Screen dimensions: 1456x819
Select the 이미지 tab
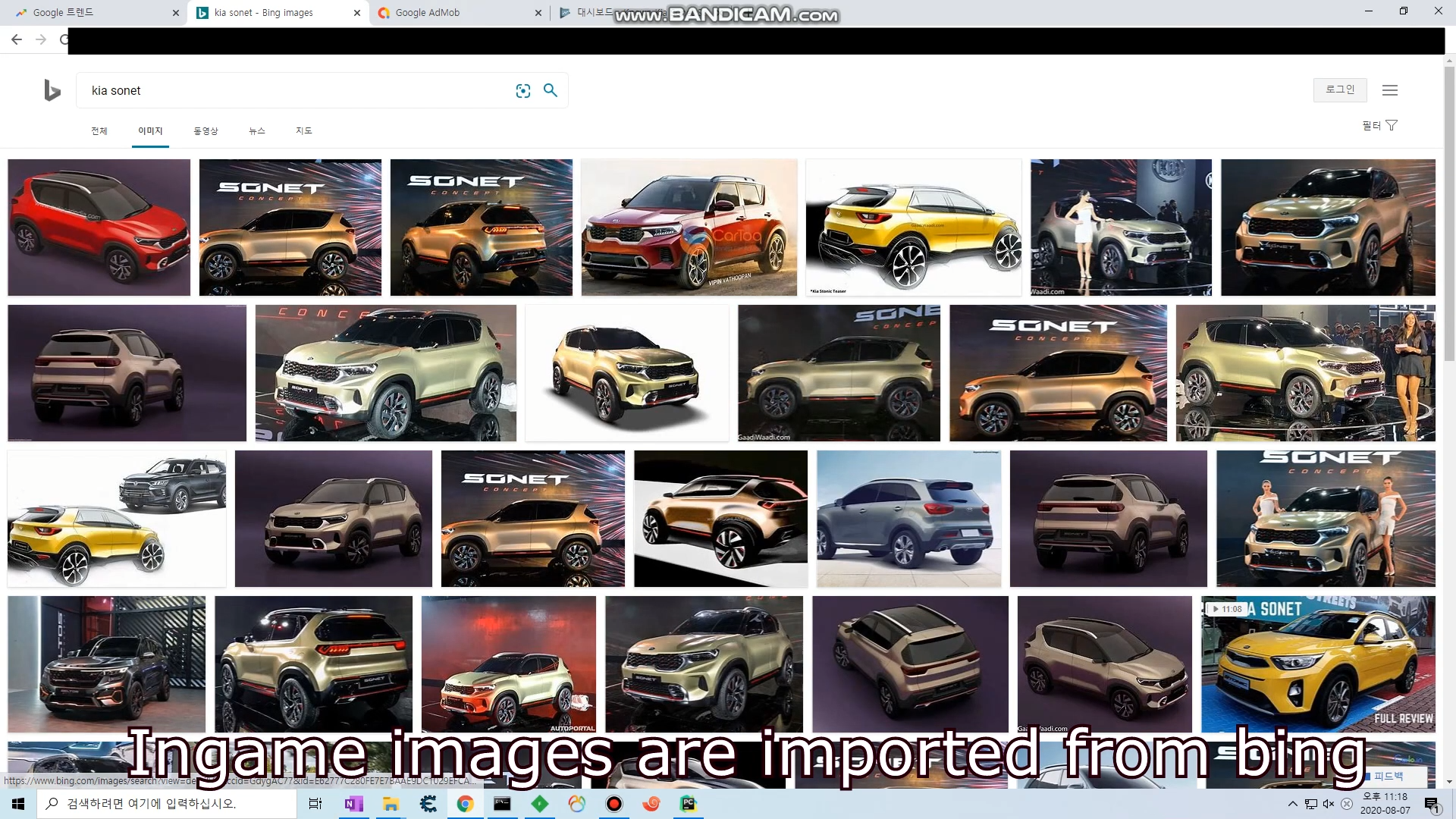click(150, 130)
